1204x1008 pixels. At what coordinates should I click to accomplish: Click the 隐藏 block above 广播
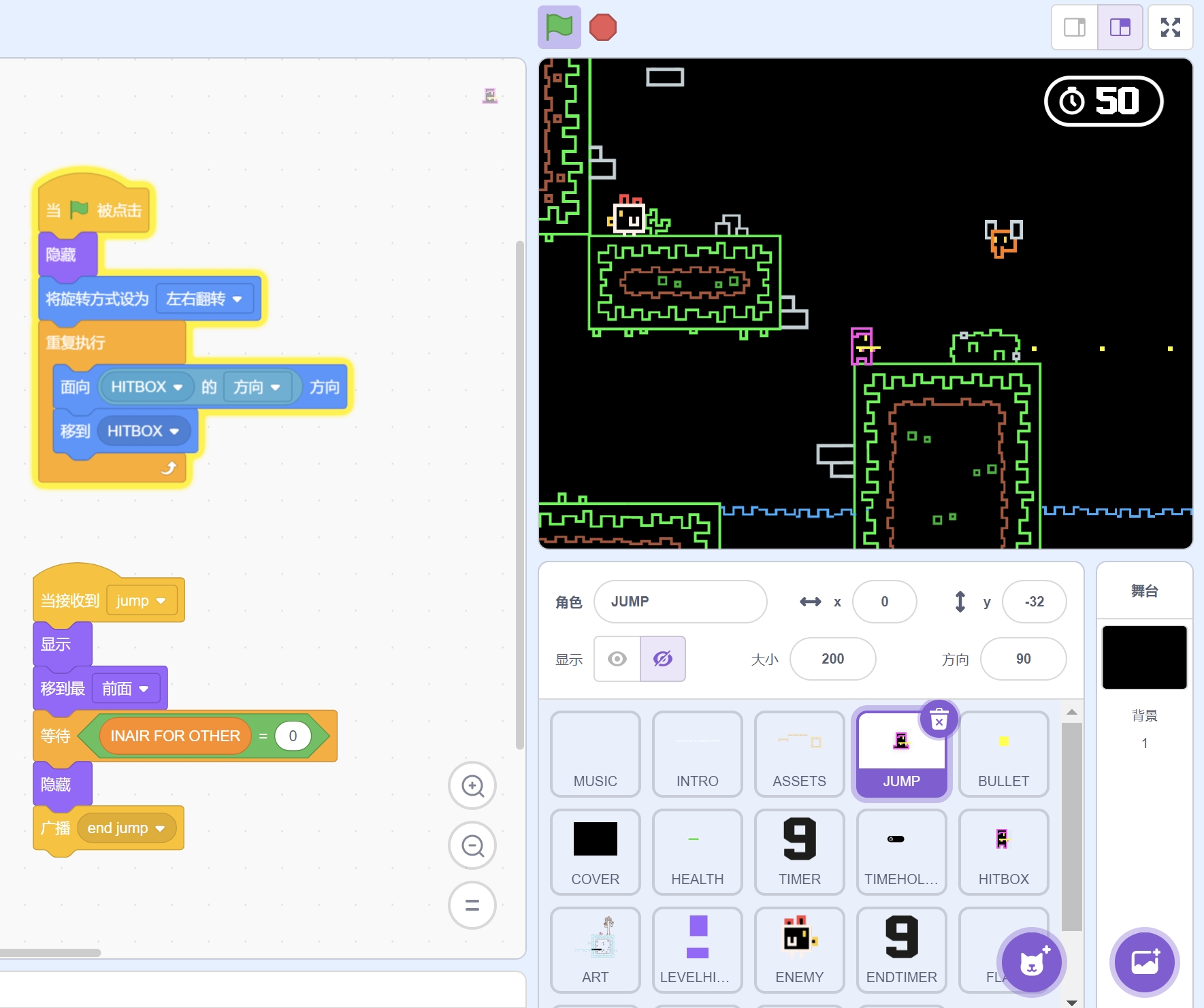tap(62, 784)
